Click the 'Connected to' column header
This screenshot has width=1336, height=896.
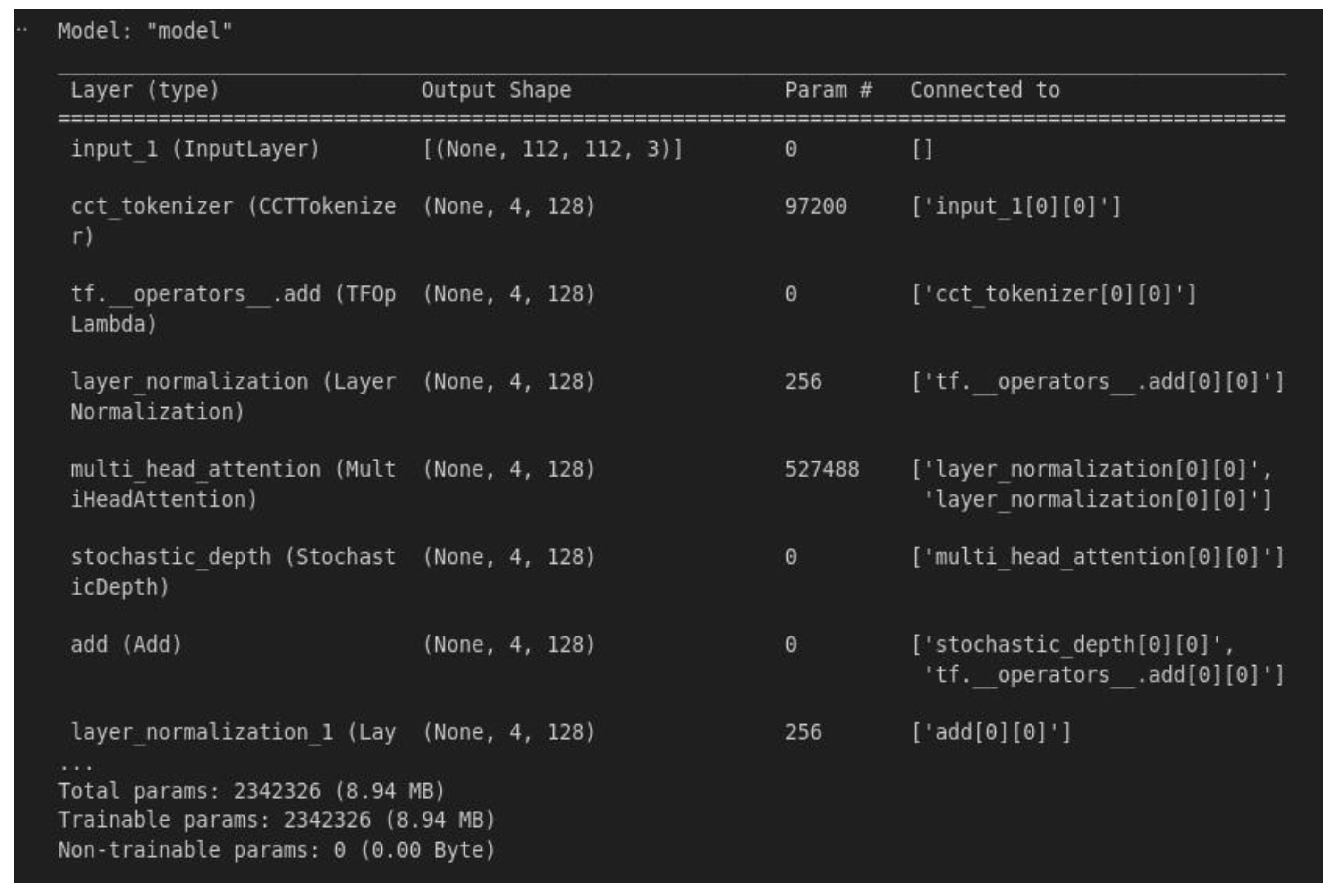point(984,90)
